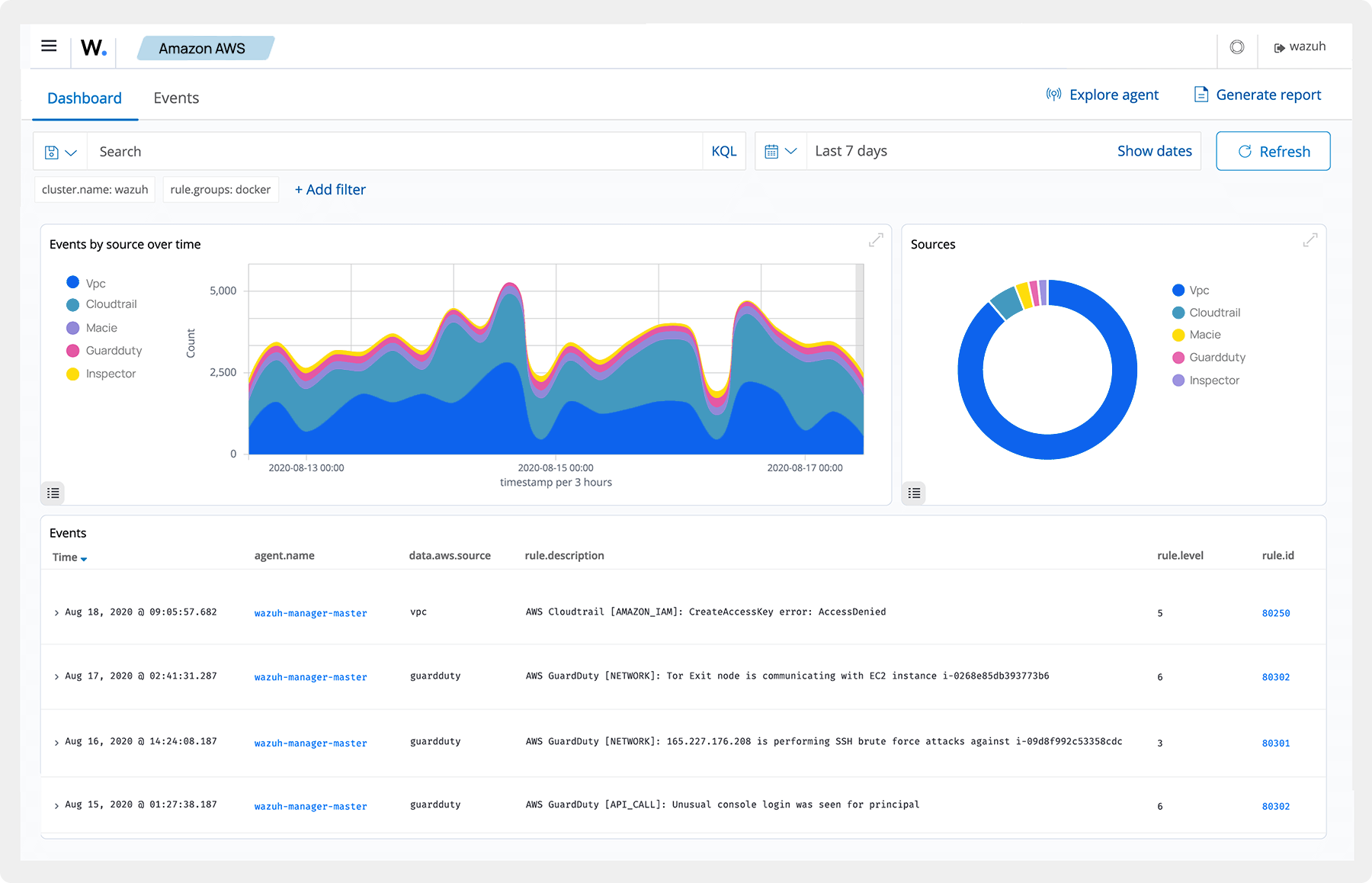The image size is (1372, 883).
Task: Switch to the Events tab
Action: tap(176, 98)
